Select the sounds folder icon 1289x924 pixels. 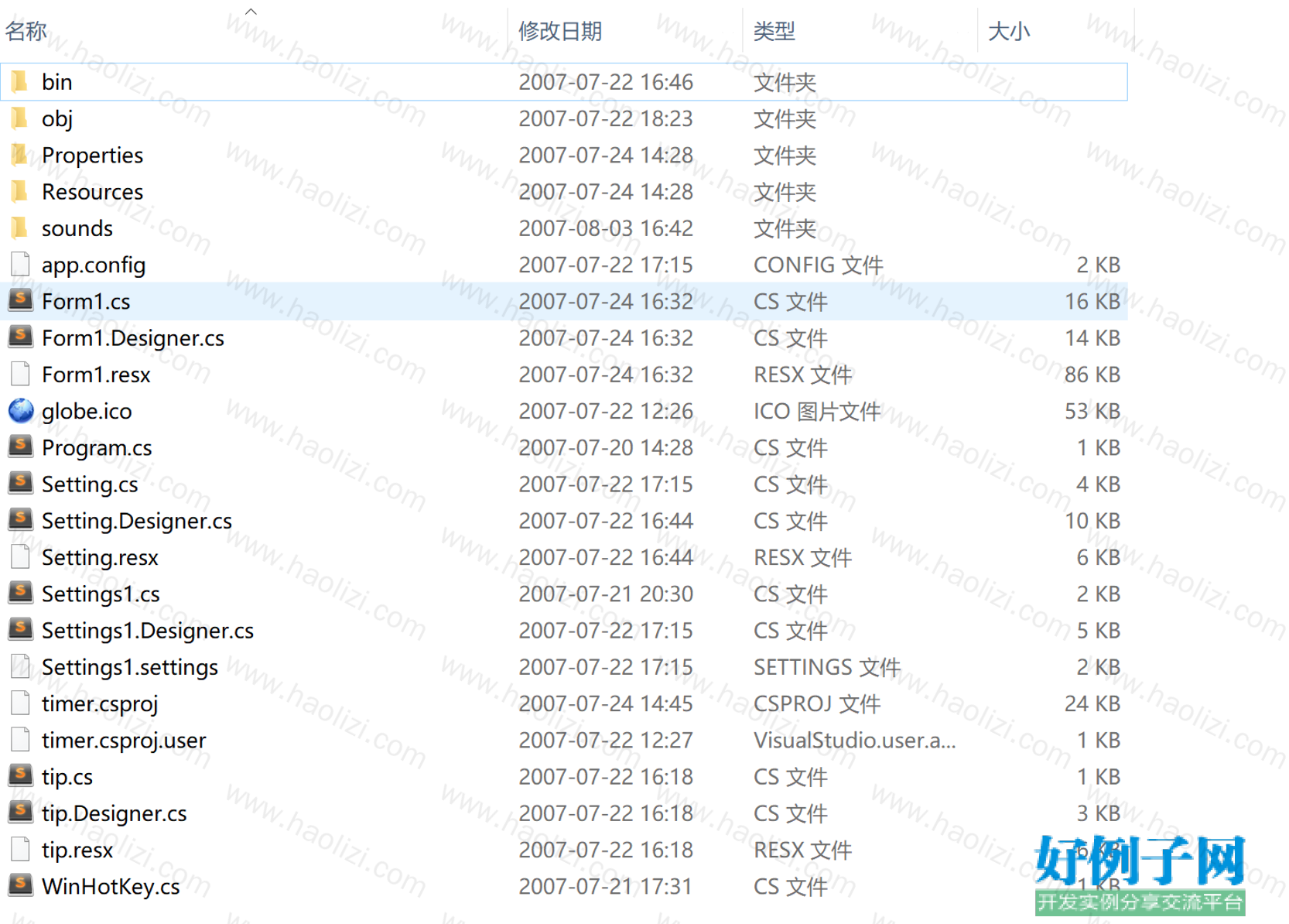[20, 228]
